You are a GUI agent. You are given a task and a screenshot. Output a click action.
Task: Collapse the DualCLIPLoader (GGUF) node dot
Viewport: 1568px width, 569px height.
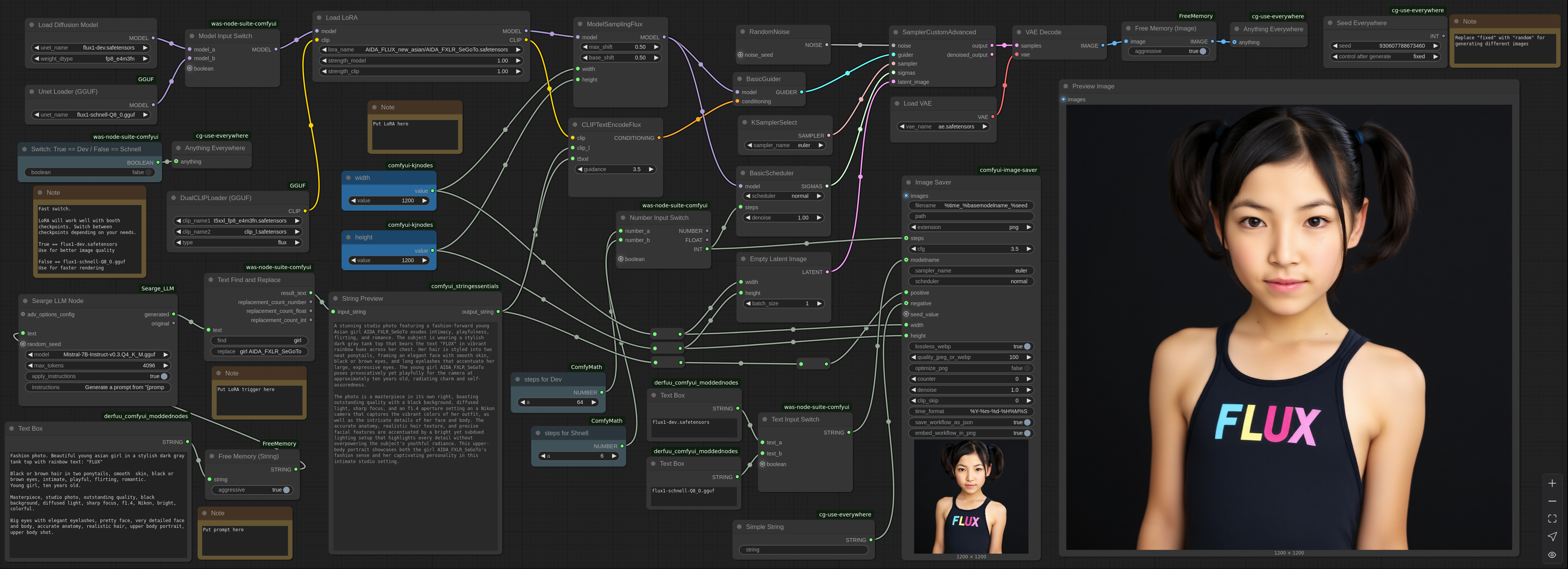pyautogui.click(x=174, y=198)
